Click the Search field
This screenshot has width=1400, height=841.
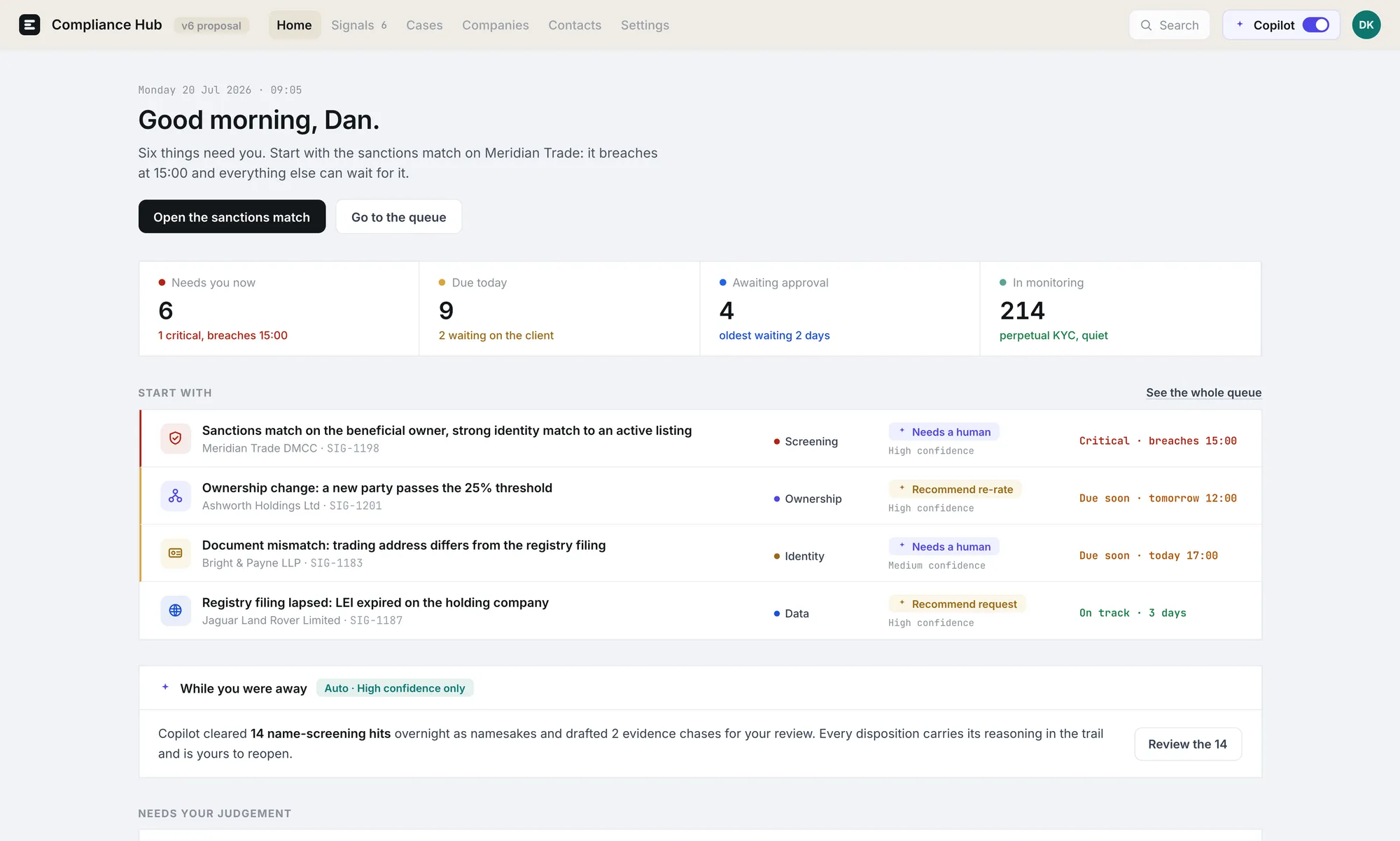pyautogui.click(x=1169, y=25)
